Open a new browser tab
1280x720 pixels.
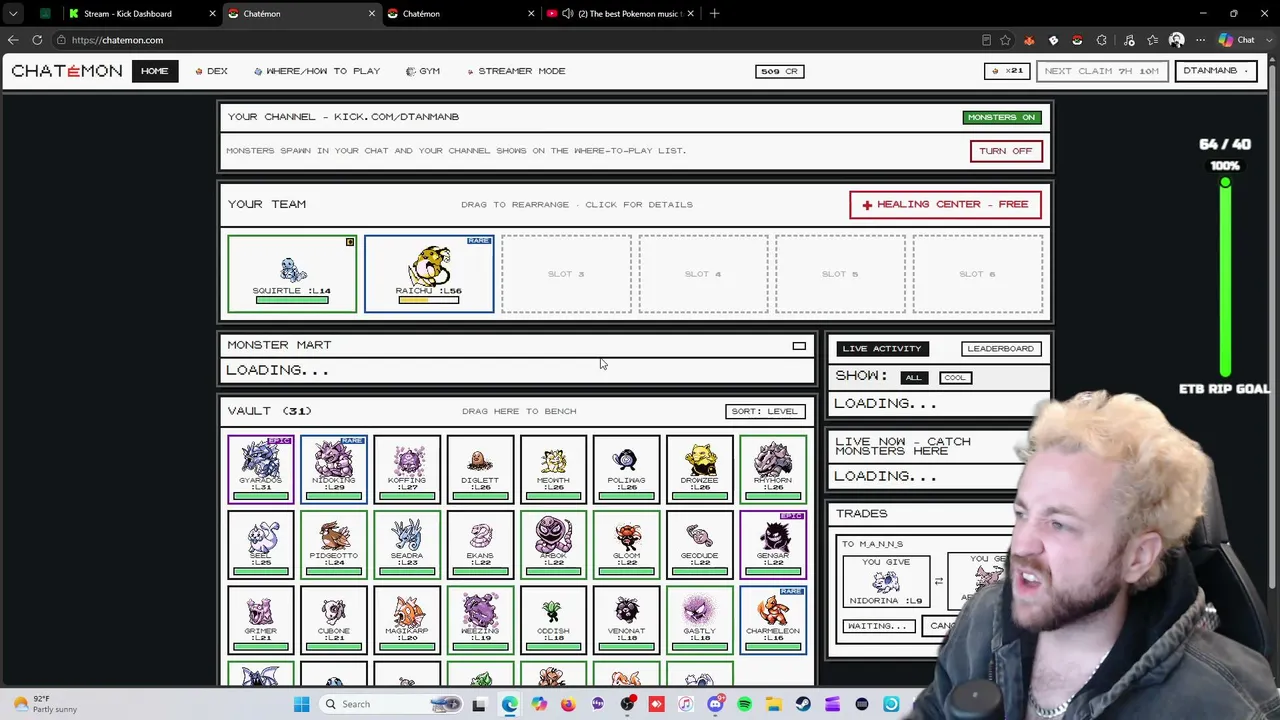[715, 14]
